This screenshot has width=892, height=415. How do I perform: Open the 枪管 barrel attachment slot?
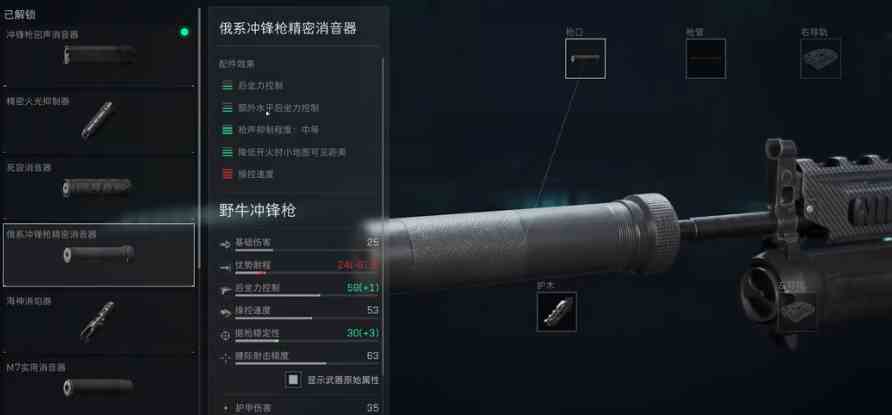(706, 59)
